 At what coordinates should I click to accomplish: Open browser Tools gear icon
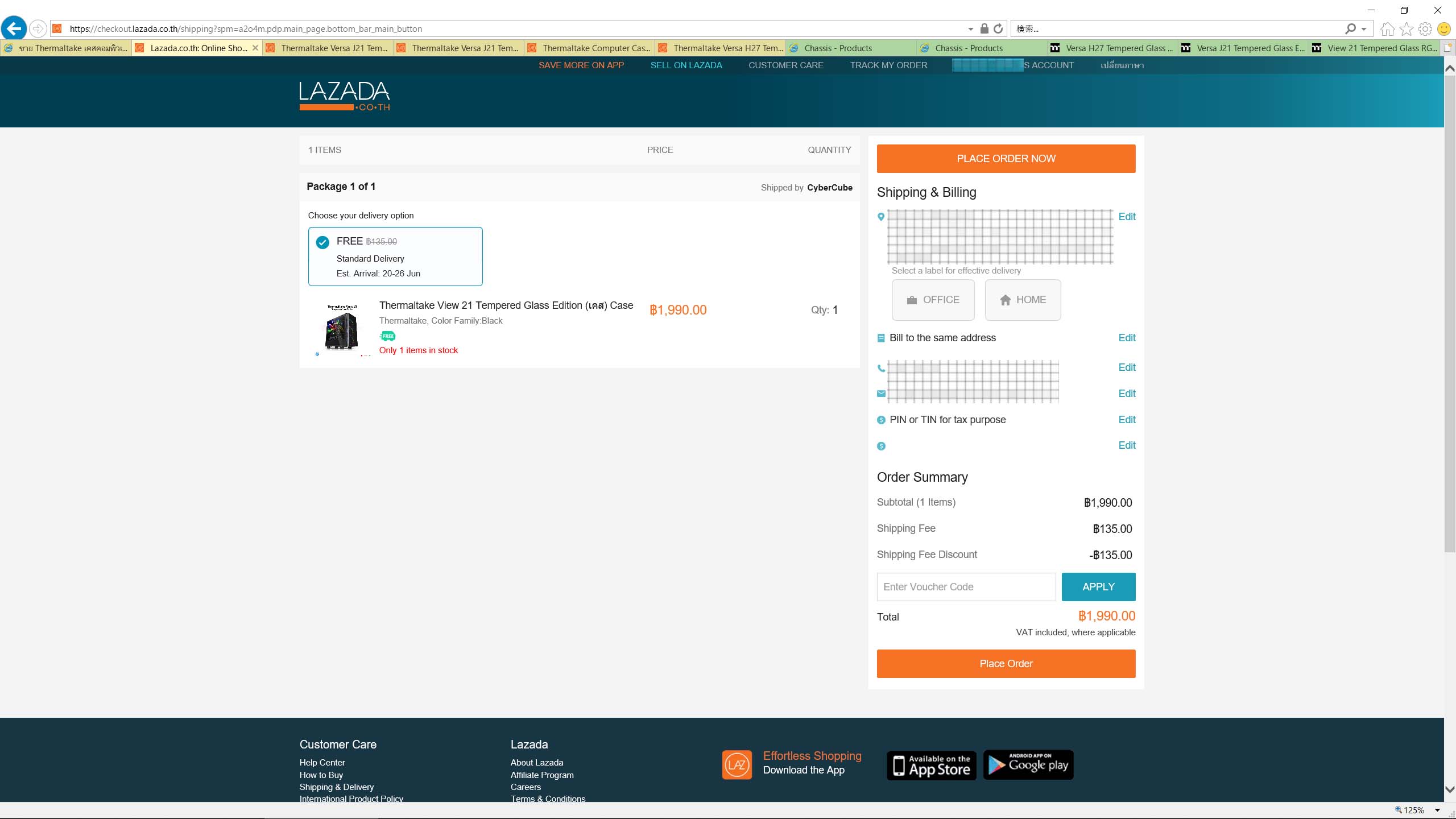[1425, 28]
